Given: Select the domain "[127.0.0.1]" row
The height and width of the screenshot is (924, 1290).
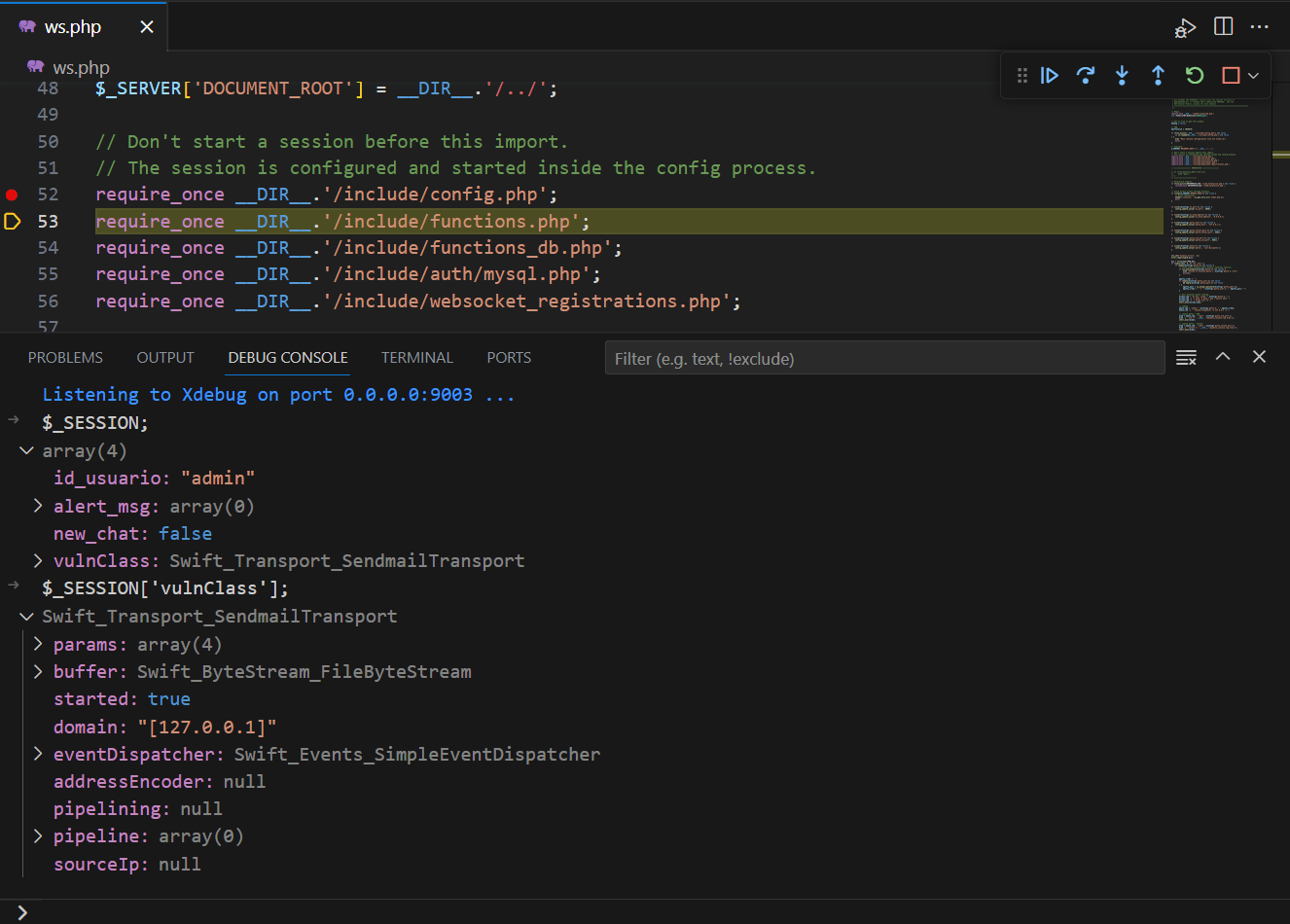Looking at the screenshot, I should click(164, 727).
